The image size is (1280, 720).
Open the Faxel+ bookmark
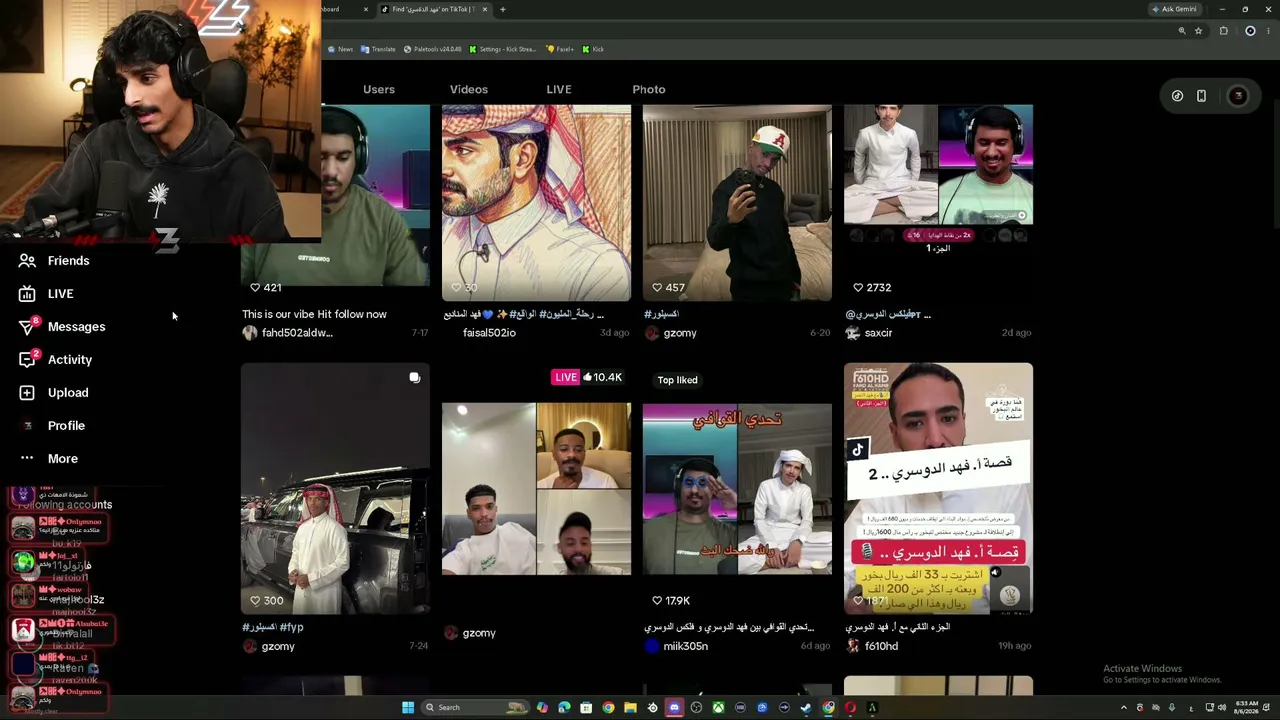(561, 49)
